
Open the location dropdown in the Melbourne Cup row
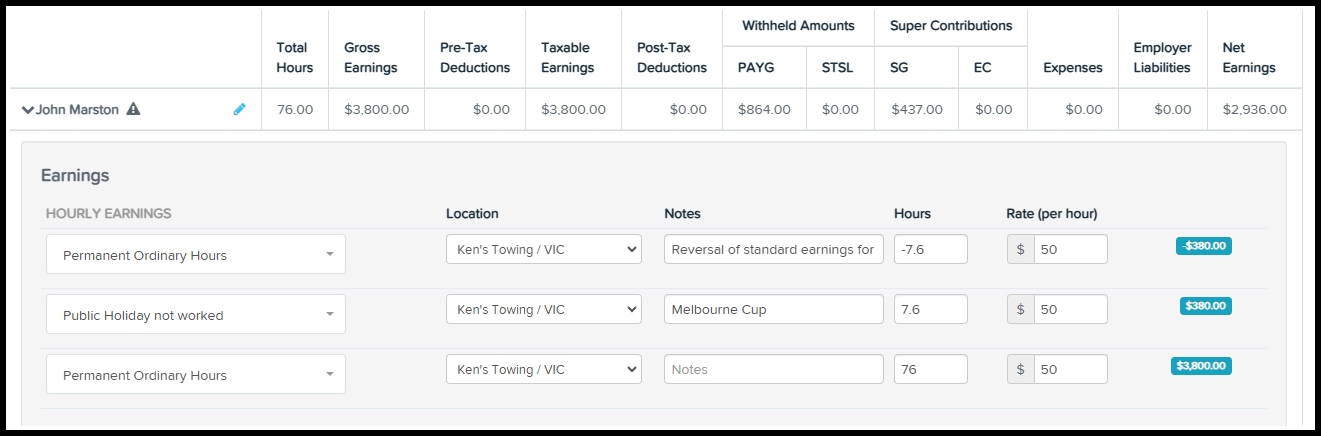(543, 309)
